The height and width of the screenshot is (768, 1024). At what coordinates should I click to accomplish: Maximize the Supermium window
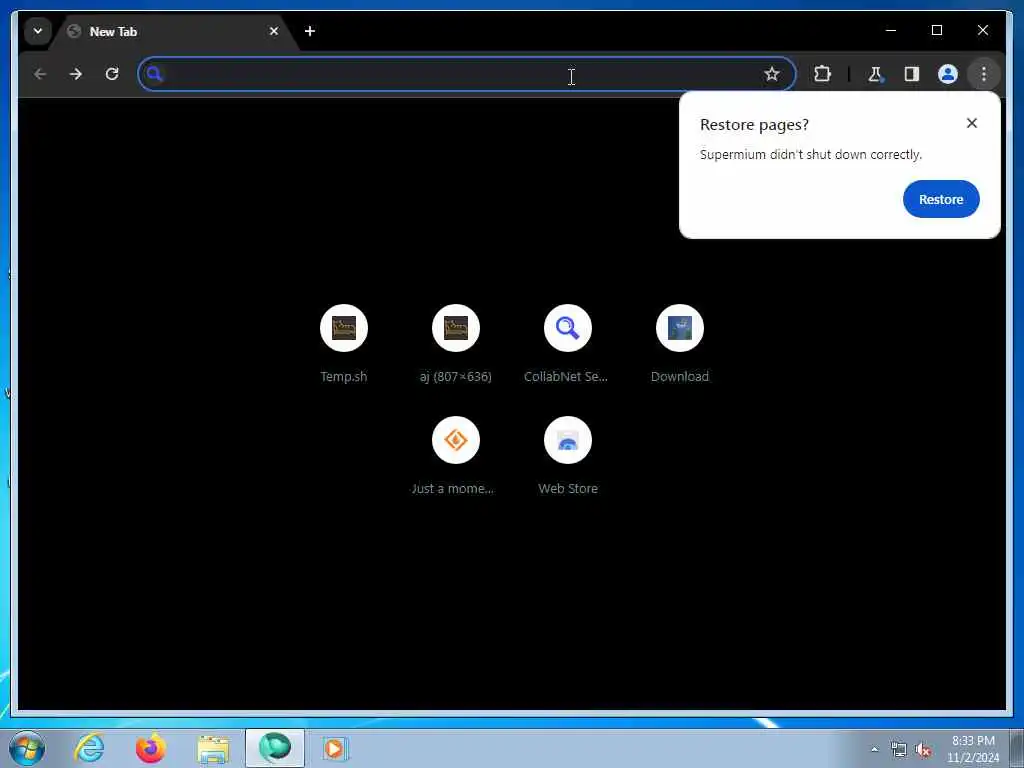936,30
